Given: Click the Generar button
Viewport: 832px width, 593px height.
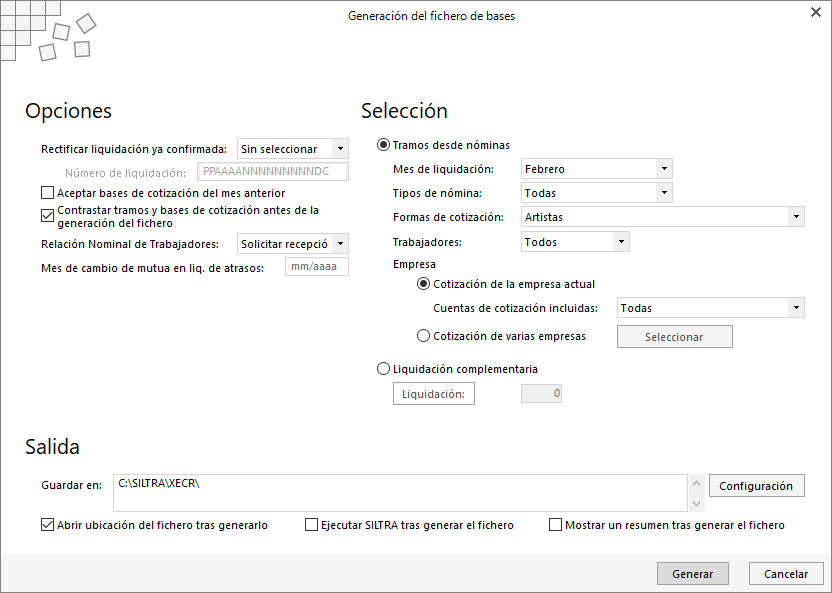Looking at the screenshot, I should (692, 574).
